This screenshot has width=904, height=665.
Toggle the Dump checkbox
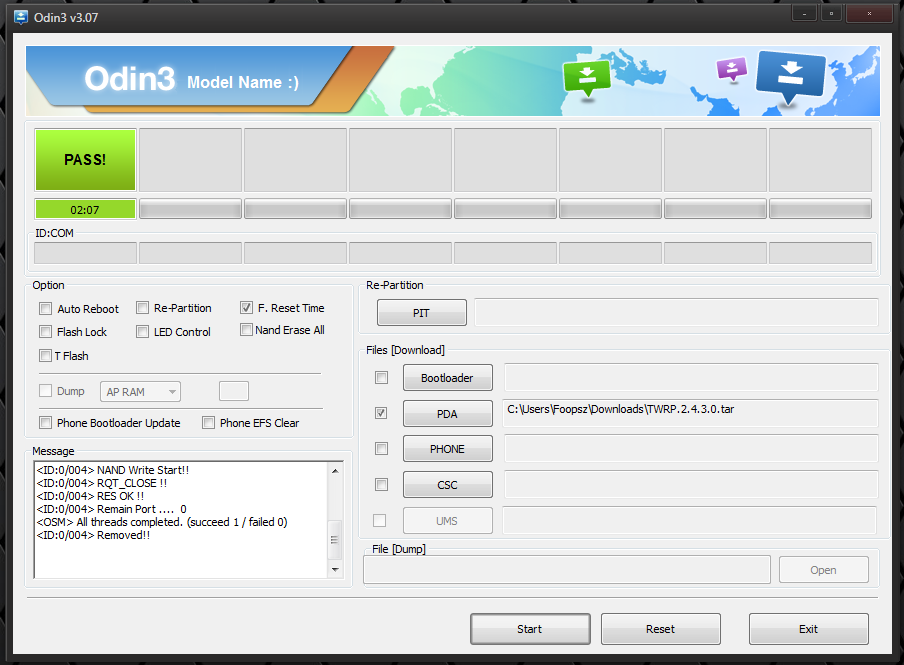point(46,390)
